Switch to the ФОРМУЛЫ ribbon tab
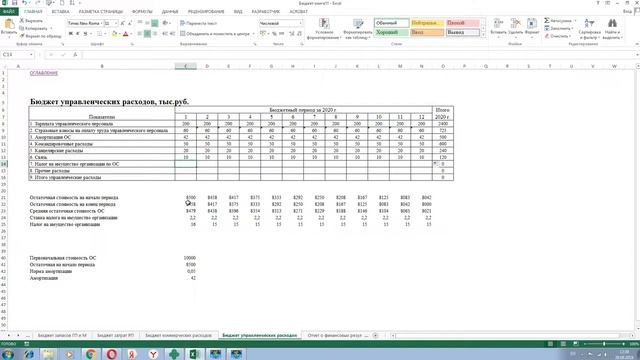This screenshot has width=640, height=360. pos(142,12)
